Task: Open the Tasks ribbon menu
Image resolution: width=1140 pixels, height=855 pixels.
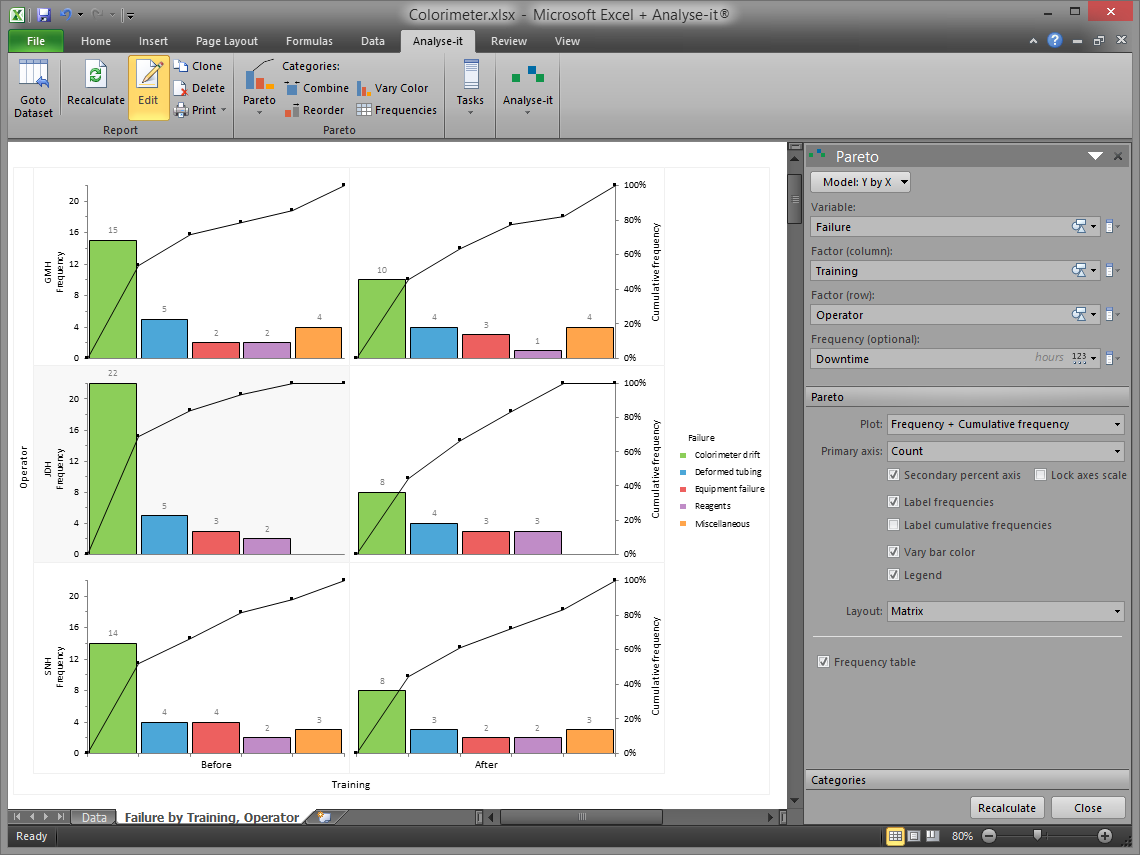Action: pyautogui.click(x=470, y=87)
